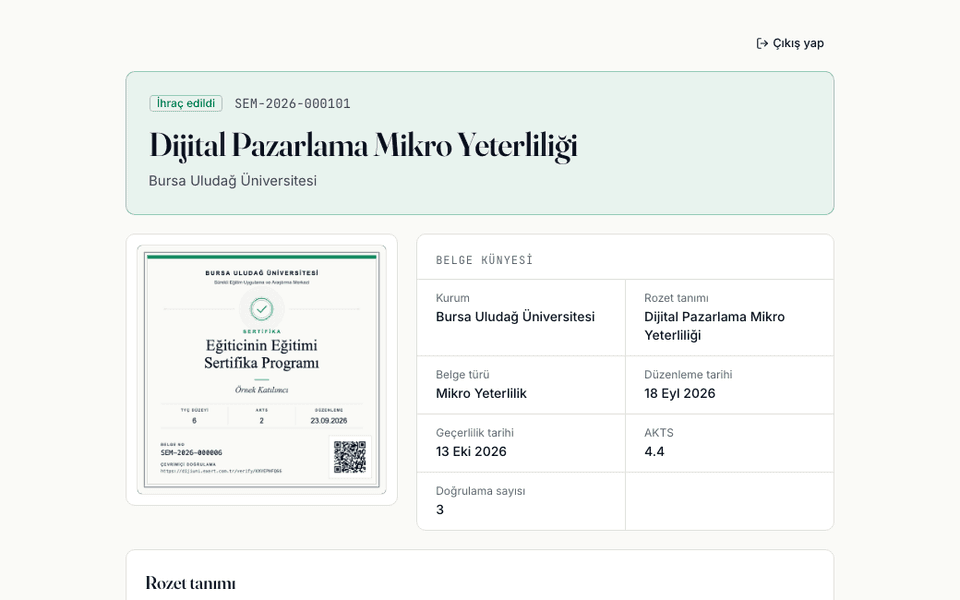Click the Rozet tanımı section heading at bottom
Image resolution: width=960 pixels, height=600 pixels.
click(190, 583)
